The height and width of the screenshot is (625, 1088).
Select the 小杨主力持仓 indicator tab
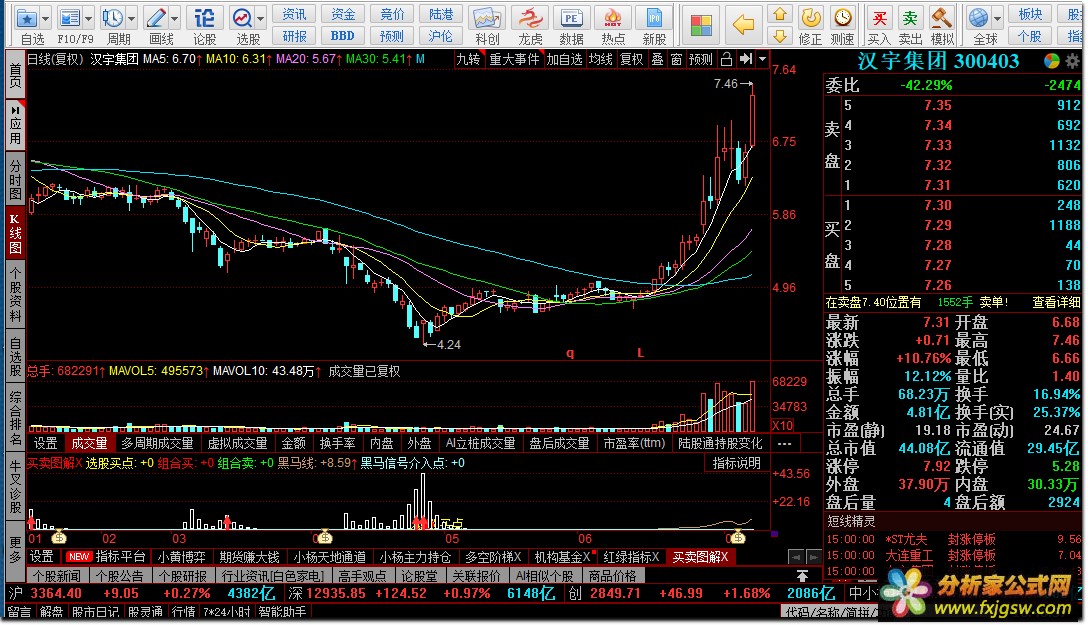click(x=415, y=557)
